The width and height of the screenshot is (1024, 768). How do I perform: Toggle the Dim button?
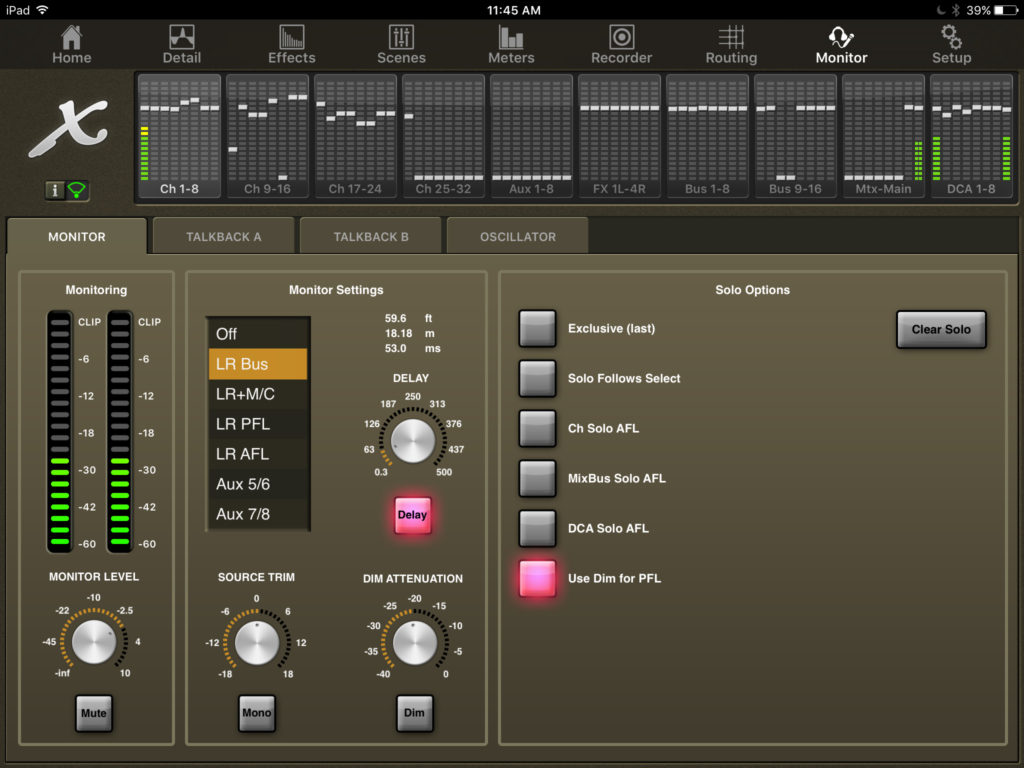click(x=413, y=714)
